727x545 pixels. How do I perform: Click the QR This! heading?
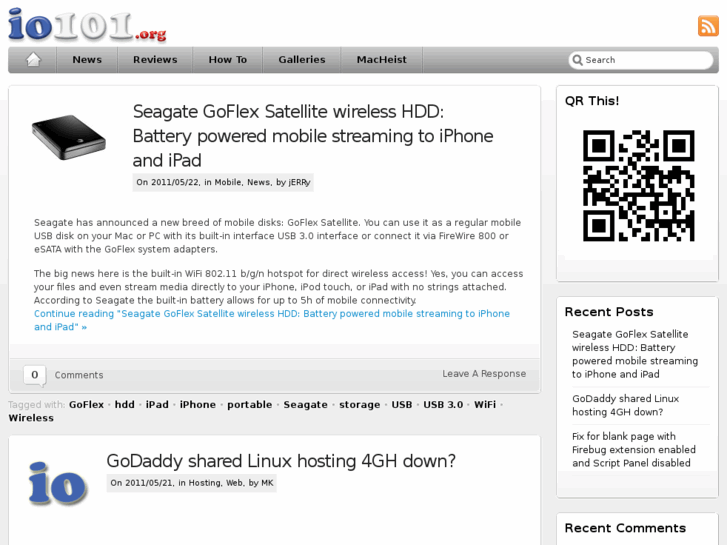(592, 101)
